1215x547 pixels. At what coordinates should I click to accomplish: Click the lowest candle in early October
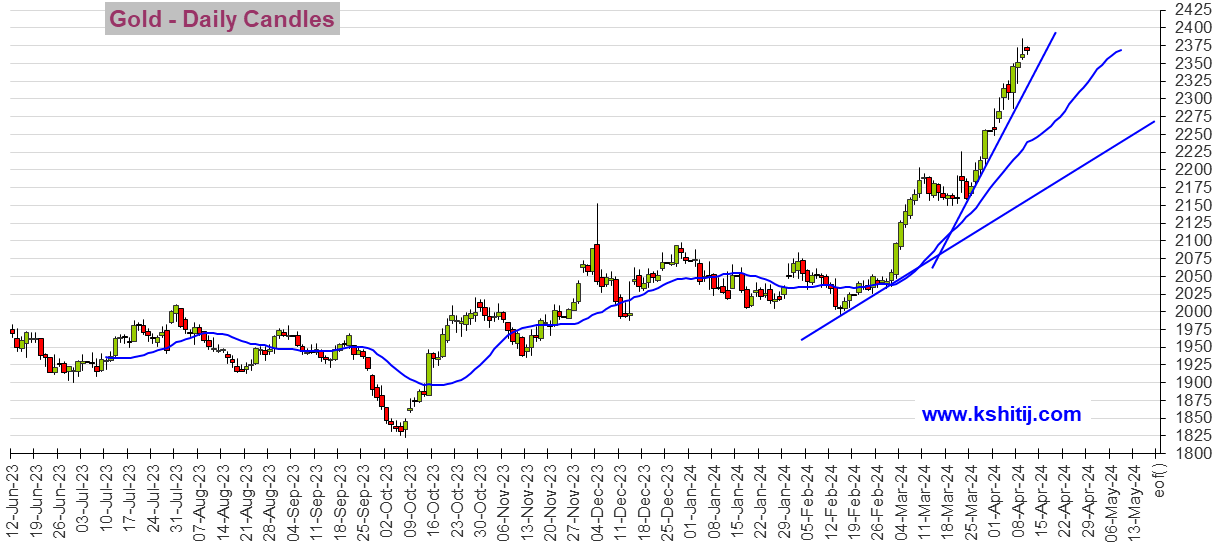tap(402, 428)
